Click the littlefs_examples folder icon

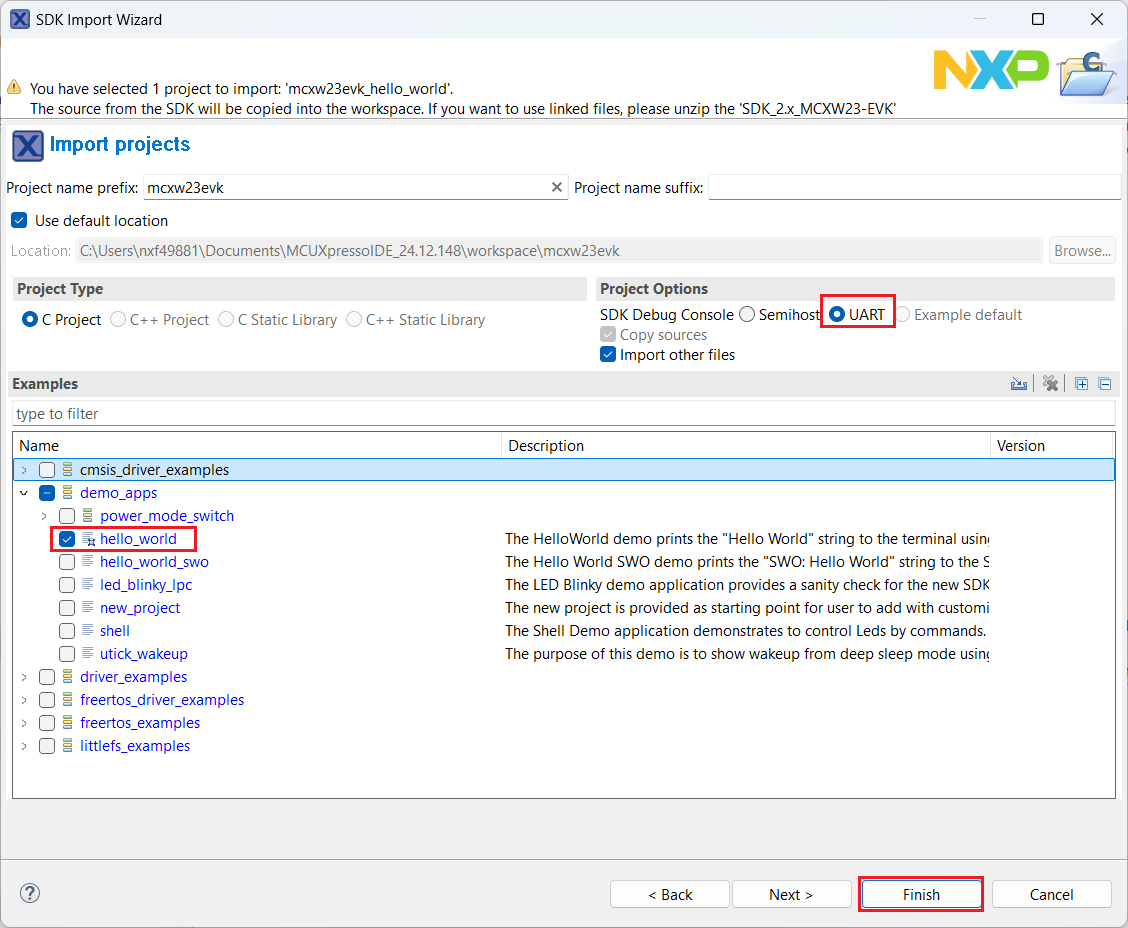click(68, 746)
